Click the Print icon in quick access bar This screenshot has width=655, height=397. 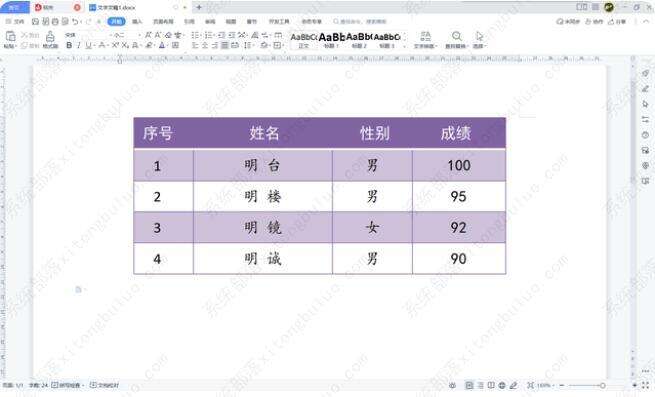(55, 21)
